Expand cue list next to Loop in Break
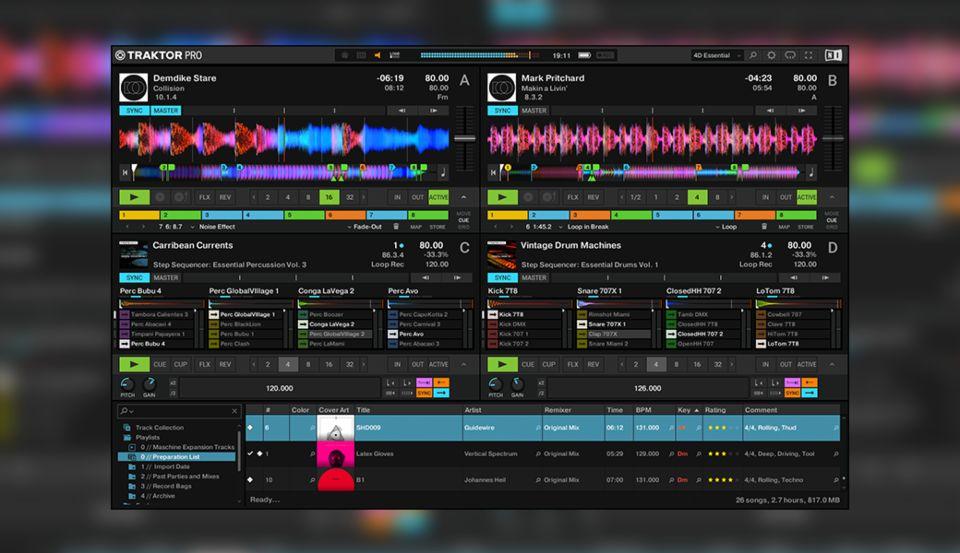960x553 pixels. pos(560,227)
